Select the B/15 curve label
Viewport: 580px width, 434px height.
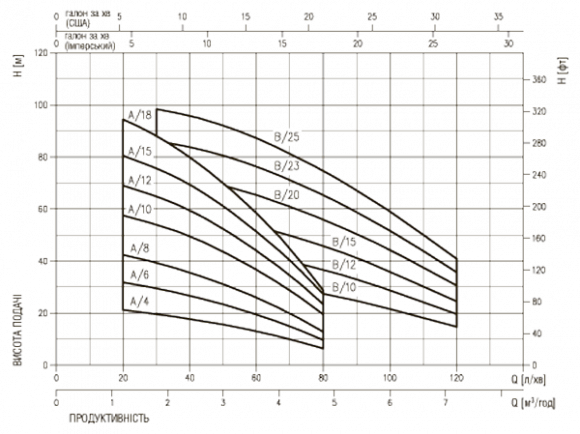(x=344, y=242)
